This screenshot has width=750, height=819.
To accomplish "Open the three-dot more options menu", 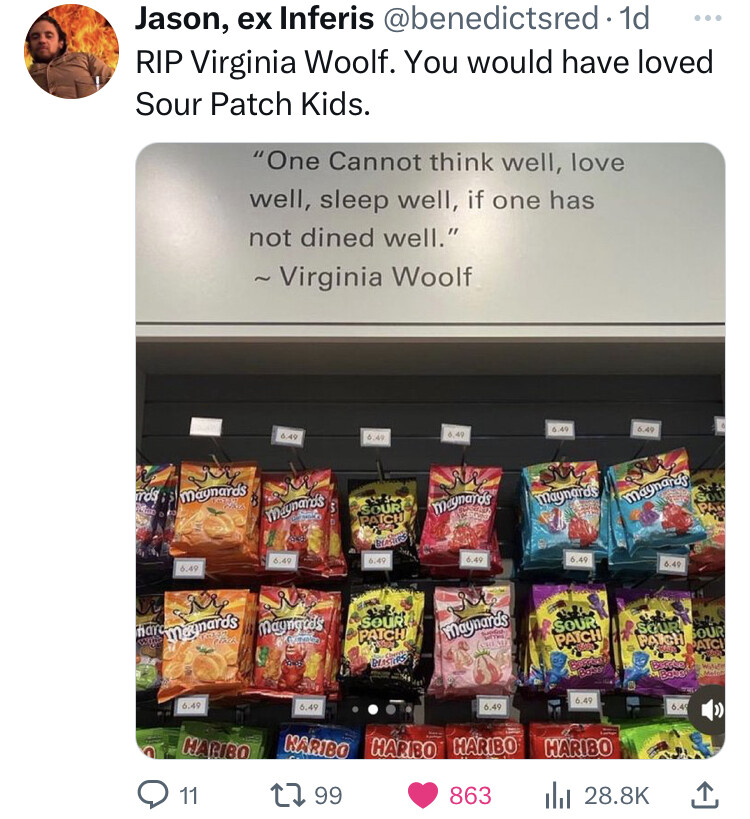I will (708, 18).
